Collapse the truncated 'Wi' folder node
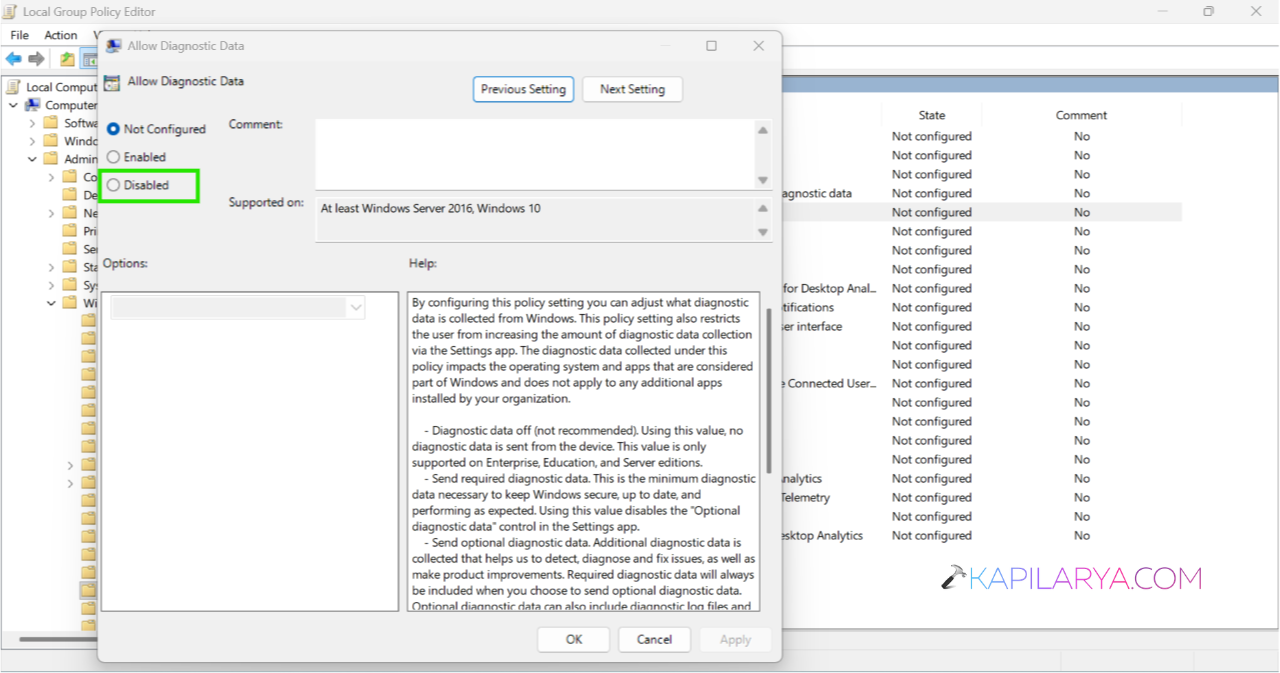 point(51,303)
